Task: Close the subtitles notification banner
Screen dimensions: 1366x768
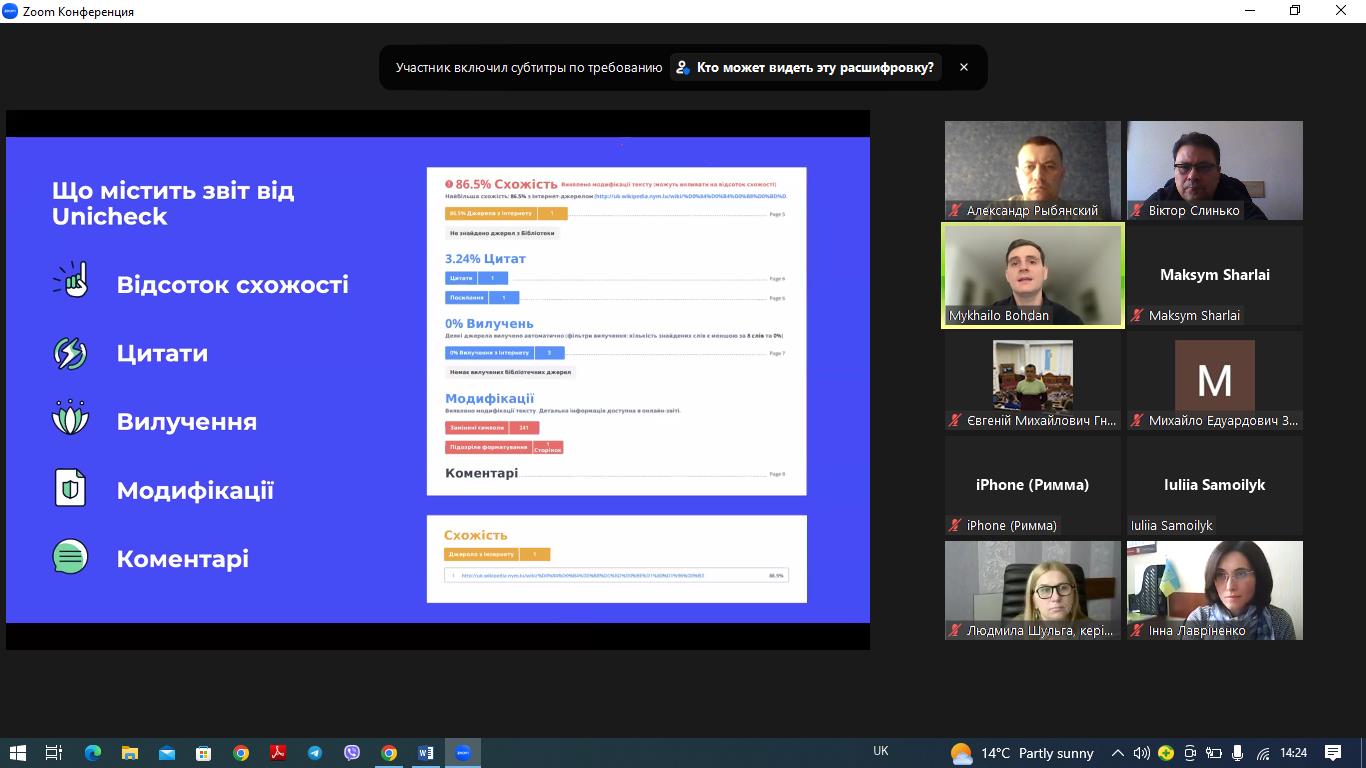Action: (x=964, y=67)
